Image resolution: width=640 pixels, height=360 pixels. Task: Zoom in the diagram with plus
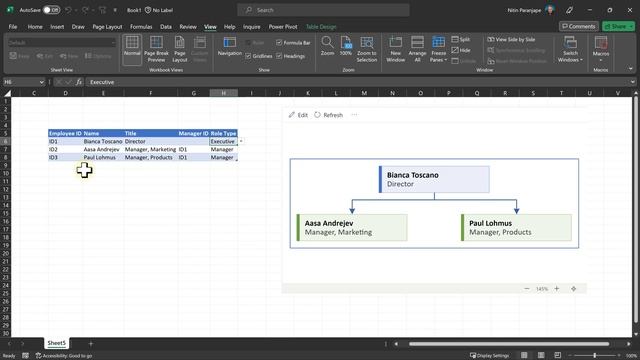(557, 289)
